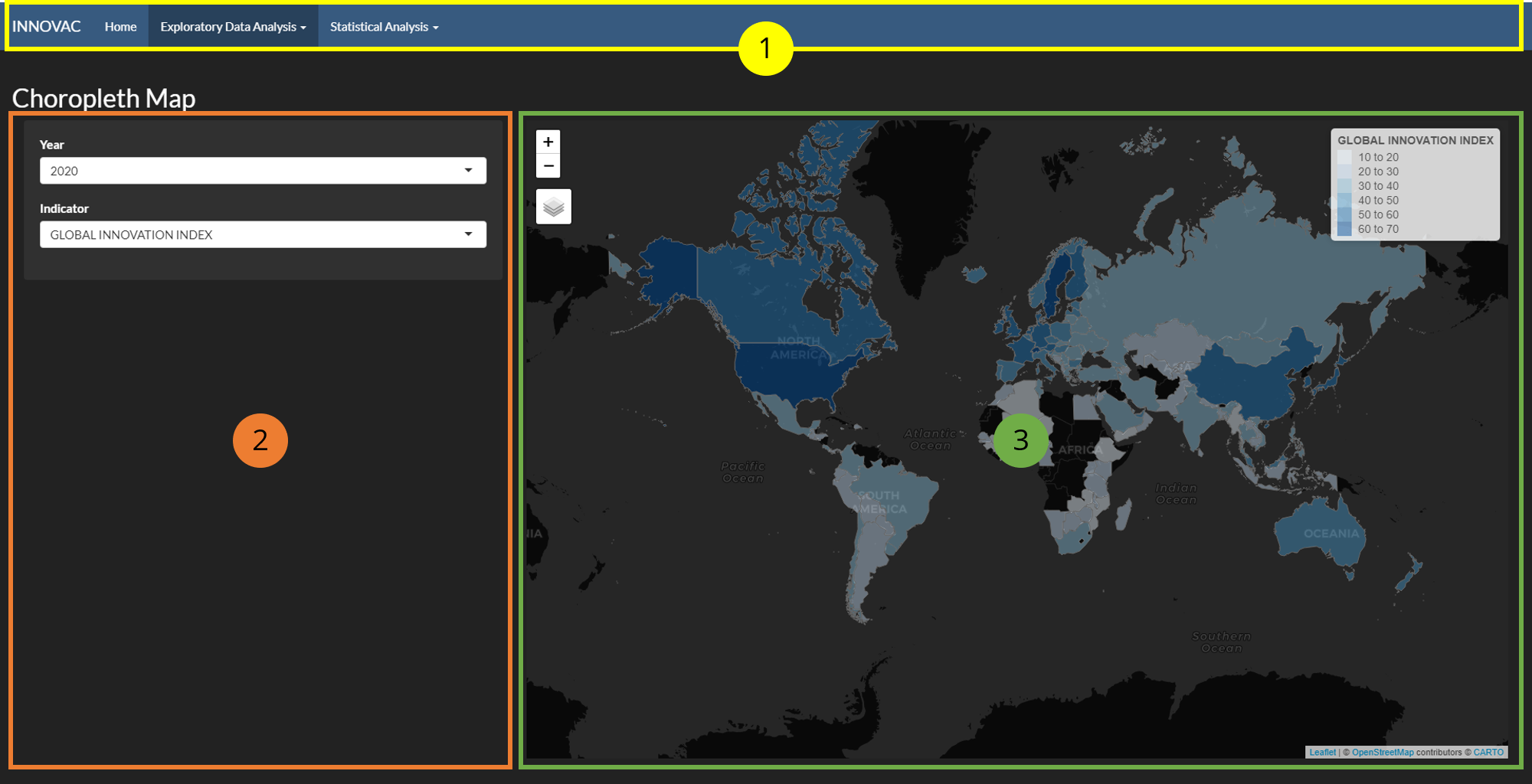Click the 10 to 20 legend swatch
The width and height of the screenshot is (1532, 784).
(x=1344, y=158)
